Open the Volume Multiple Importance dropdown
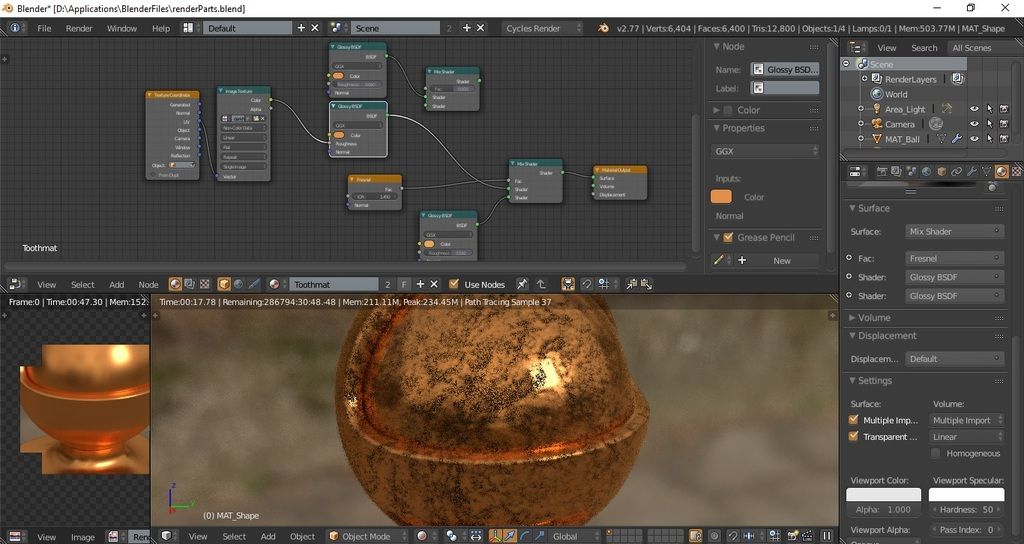Image resolution: width=1024 pixels, height=544 pixels. (x=966, y=420)
